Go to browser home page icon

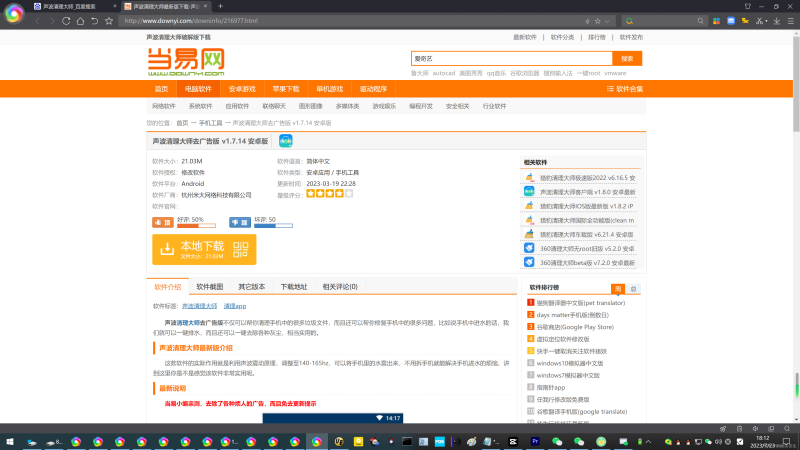[80, 21]
